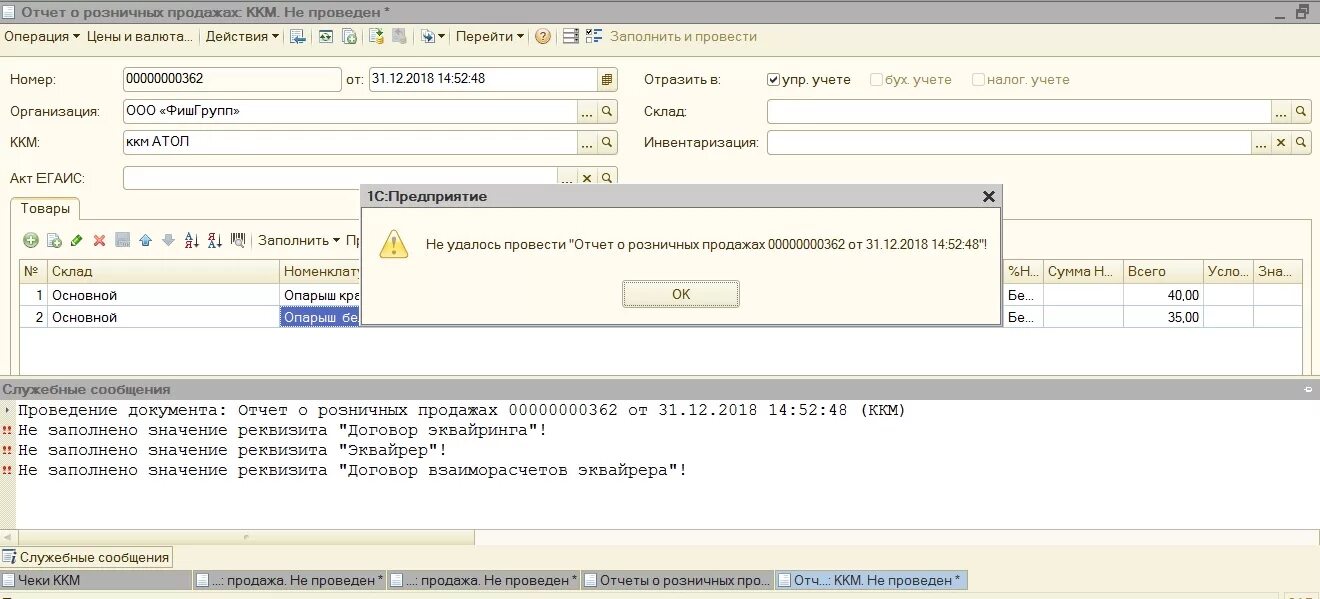Open selection list for Организация field

[587, 111]
